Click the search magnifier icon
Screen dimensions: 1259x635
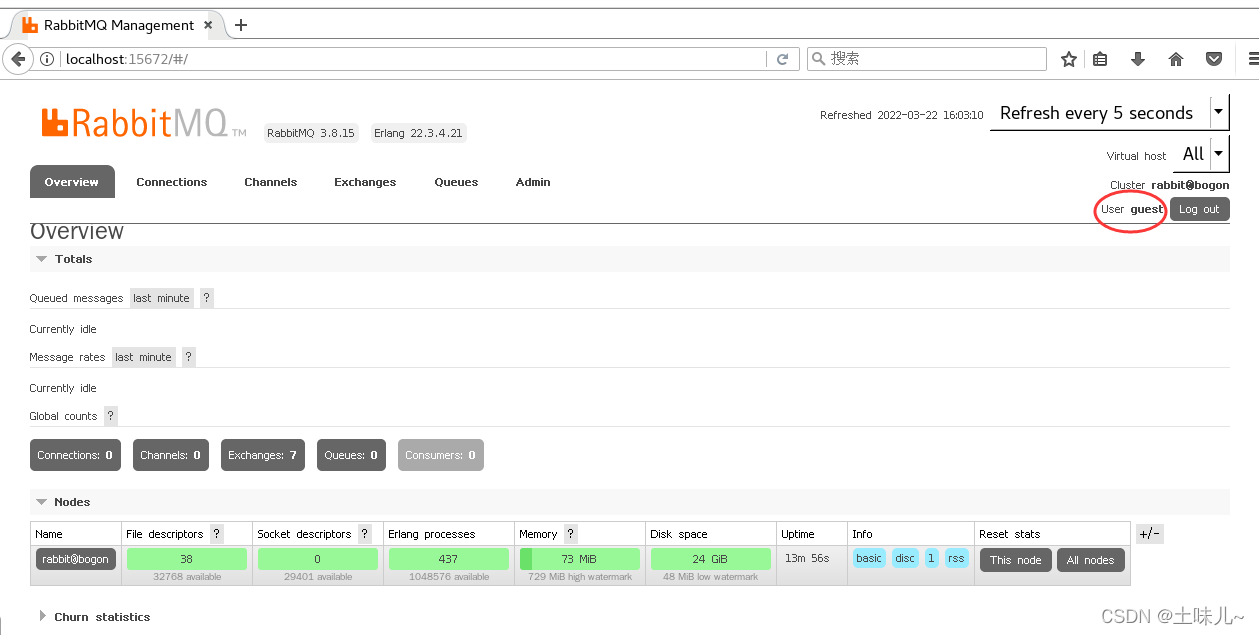(x=818, y=59)
